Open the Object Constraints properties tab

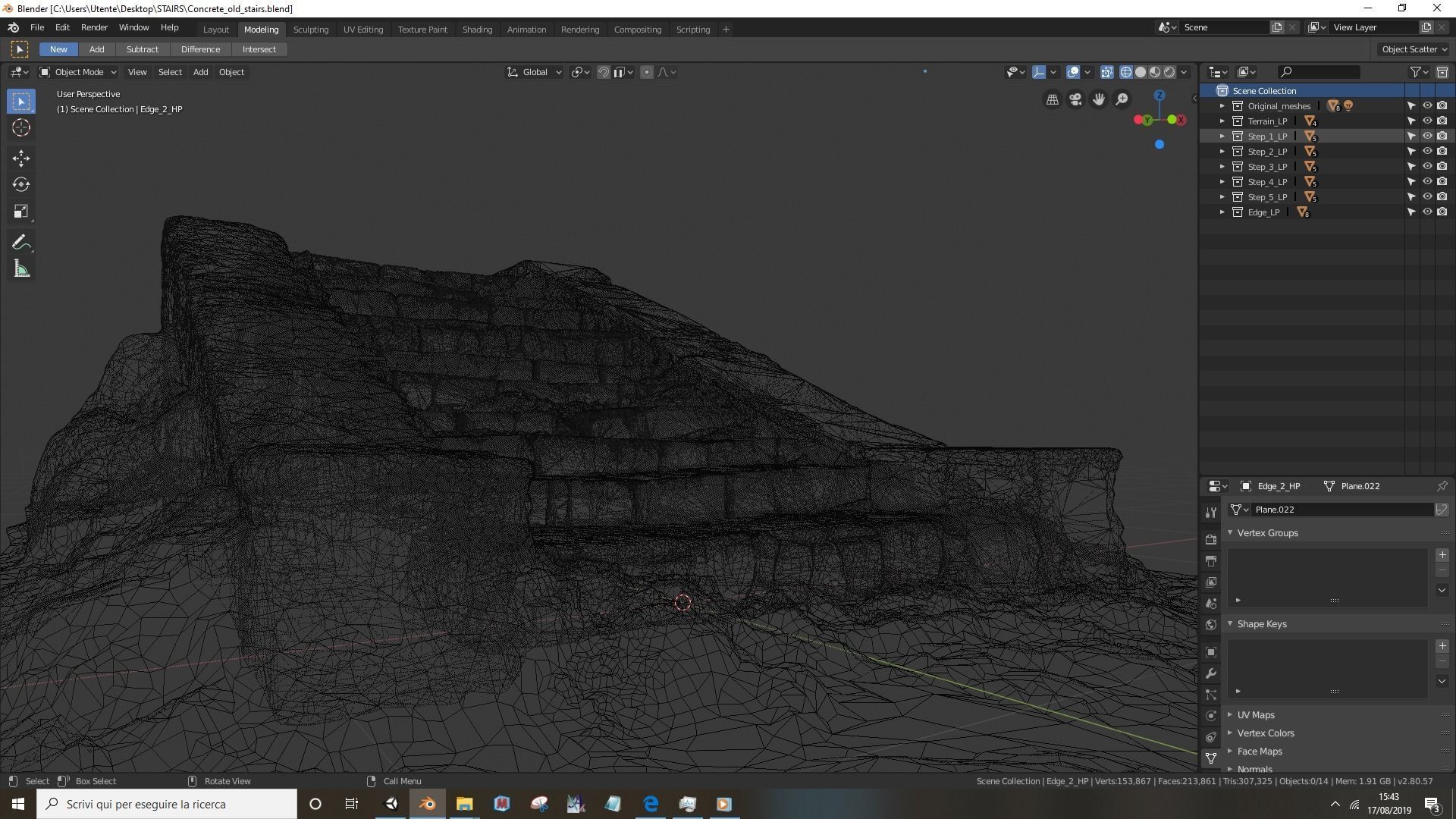click(x=1211, y=736)
